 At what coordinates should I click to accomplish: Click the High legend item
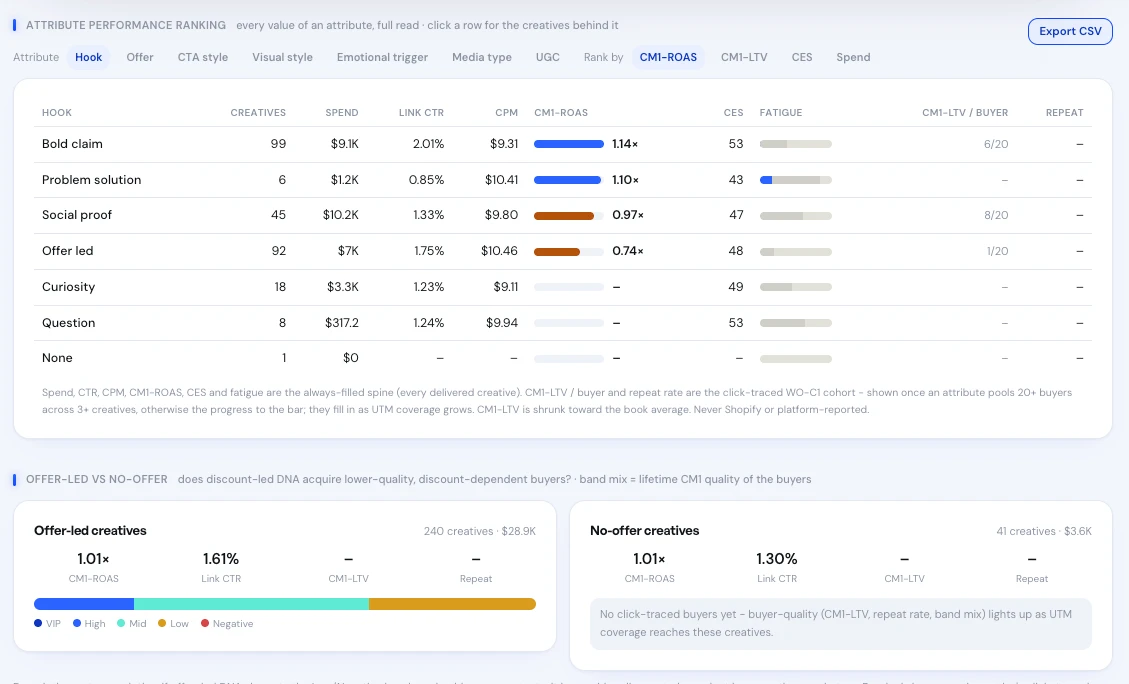point(89,624)
